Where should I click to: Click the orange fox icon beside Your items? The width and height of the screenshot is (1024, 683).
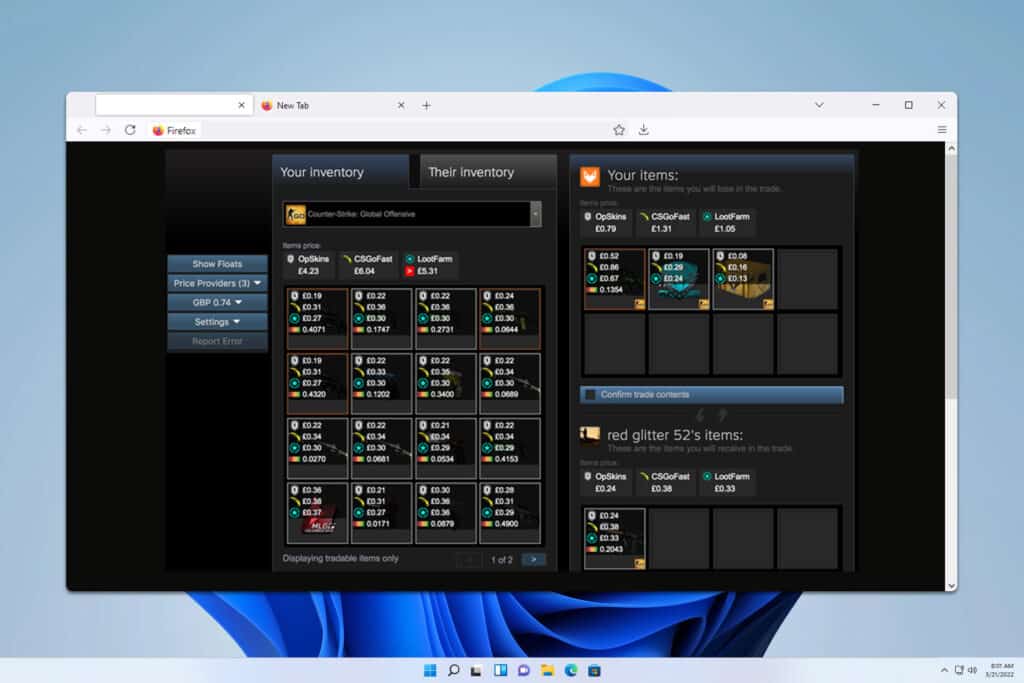[x=591, y=175]
